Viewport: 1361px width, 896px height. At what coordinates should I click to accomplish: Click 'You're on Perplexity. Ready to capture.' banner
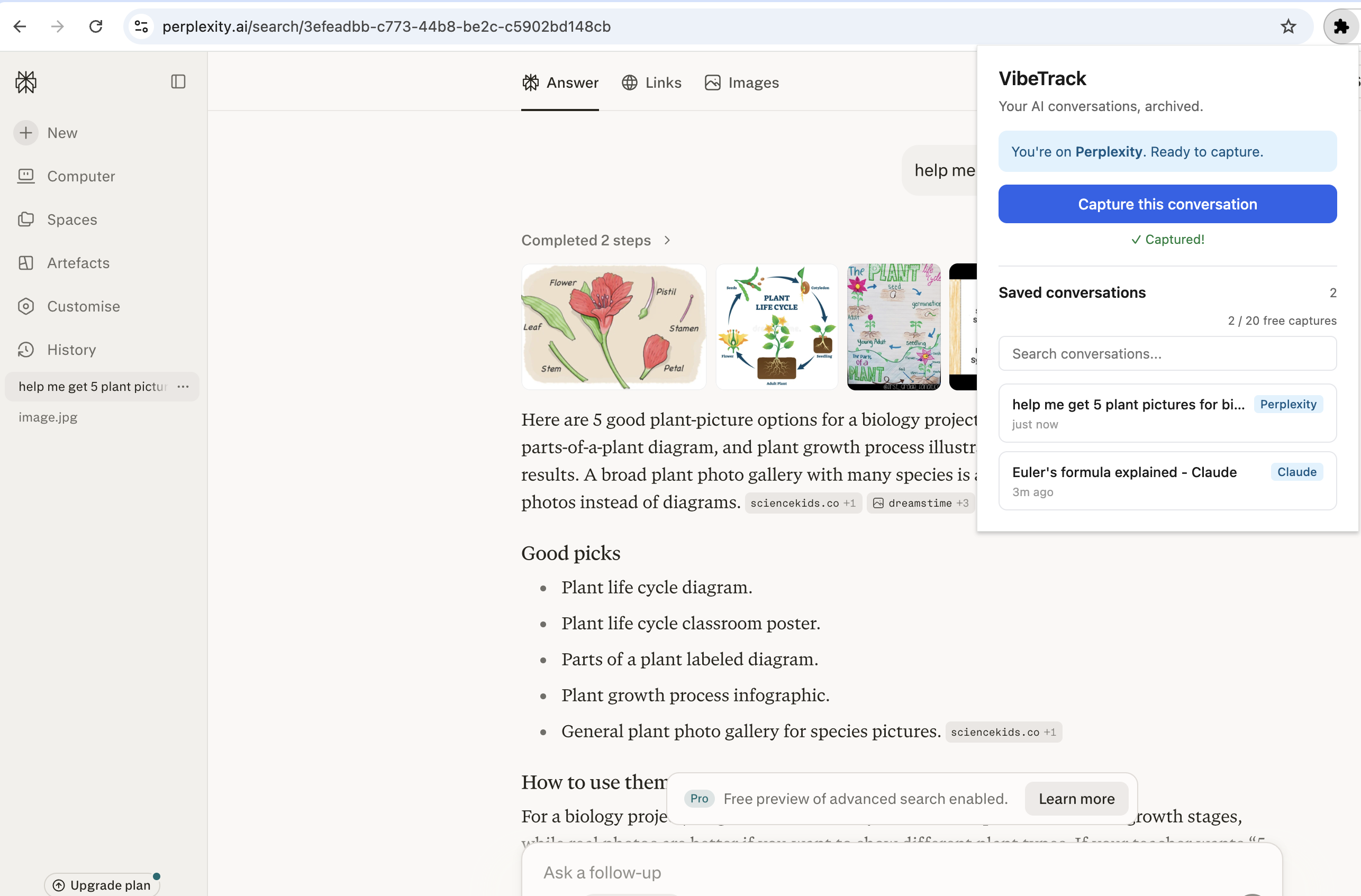tap(1167, 151)
